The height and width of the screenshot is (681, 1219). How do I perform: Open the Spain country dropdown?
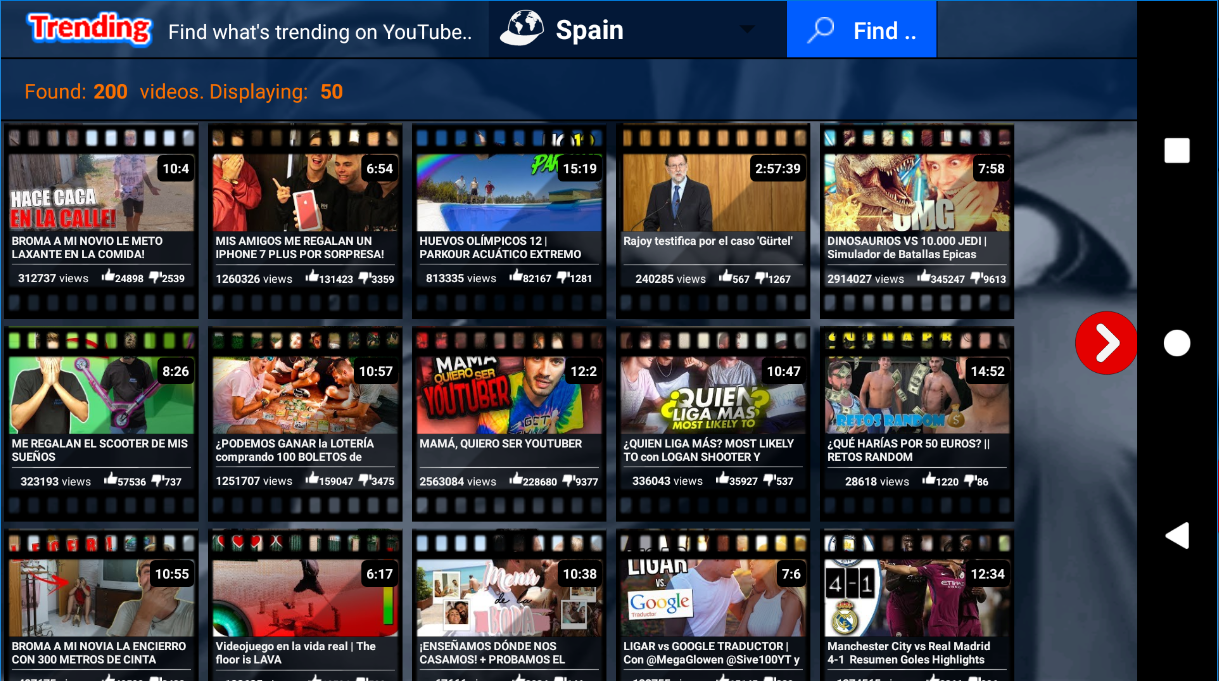coord(638,29)
